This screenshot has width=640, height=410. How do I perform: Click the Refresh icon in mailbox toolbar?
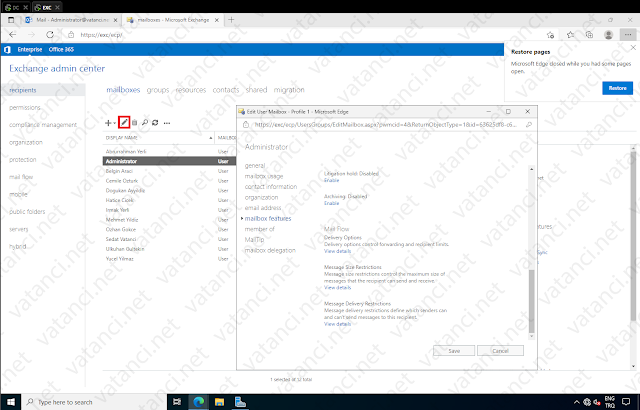(x=155, y=123)
